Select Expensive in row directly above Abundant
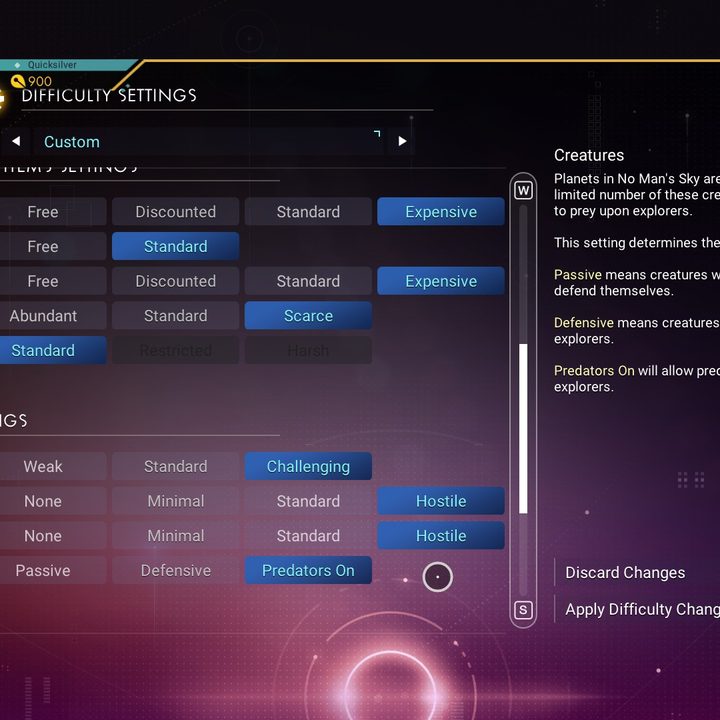Viewport: 720px width, 720px height. [441, 281]
